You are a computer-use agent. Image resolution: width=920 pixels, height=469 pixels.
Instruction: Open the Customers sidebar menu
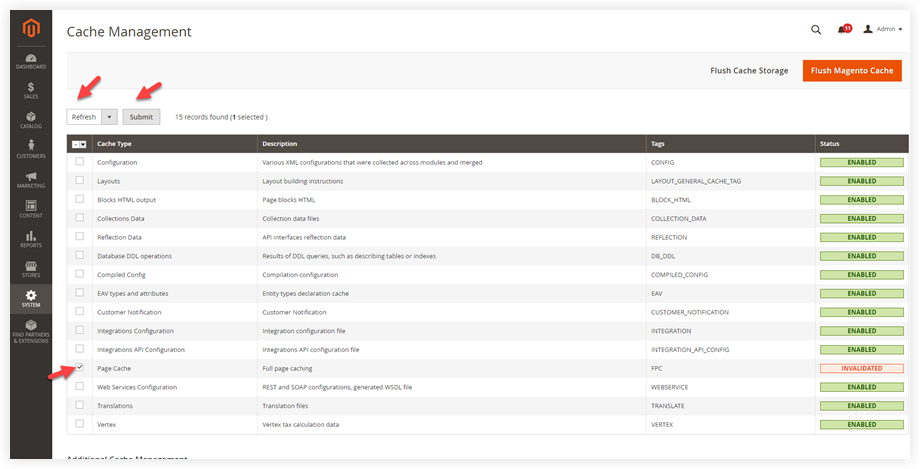[31, 150]
